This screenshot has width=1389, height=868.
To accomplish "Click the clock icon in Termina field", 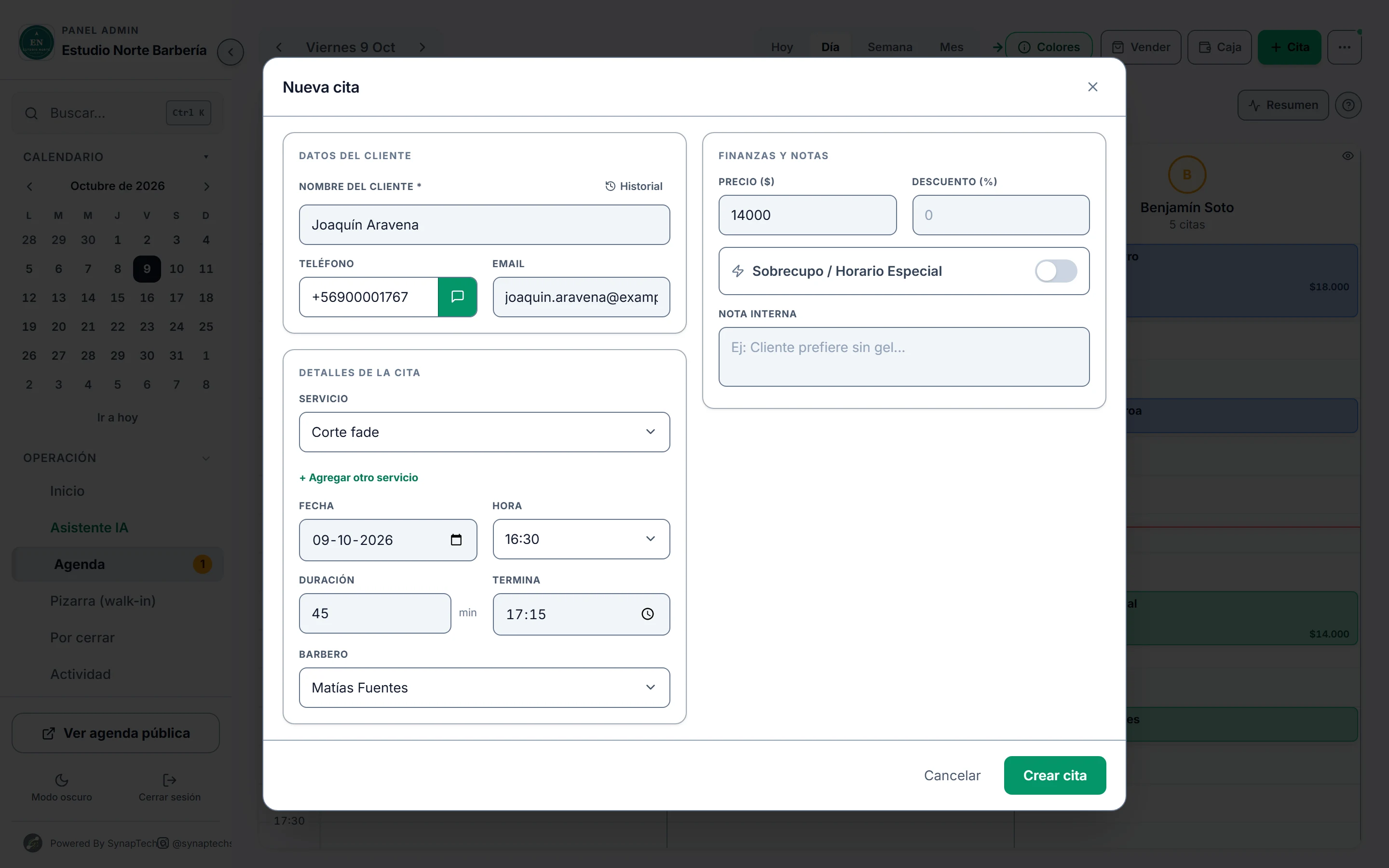I will tap(647, 614).
